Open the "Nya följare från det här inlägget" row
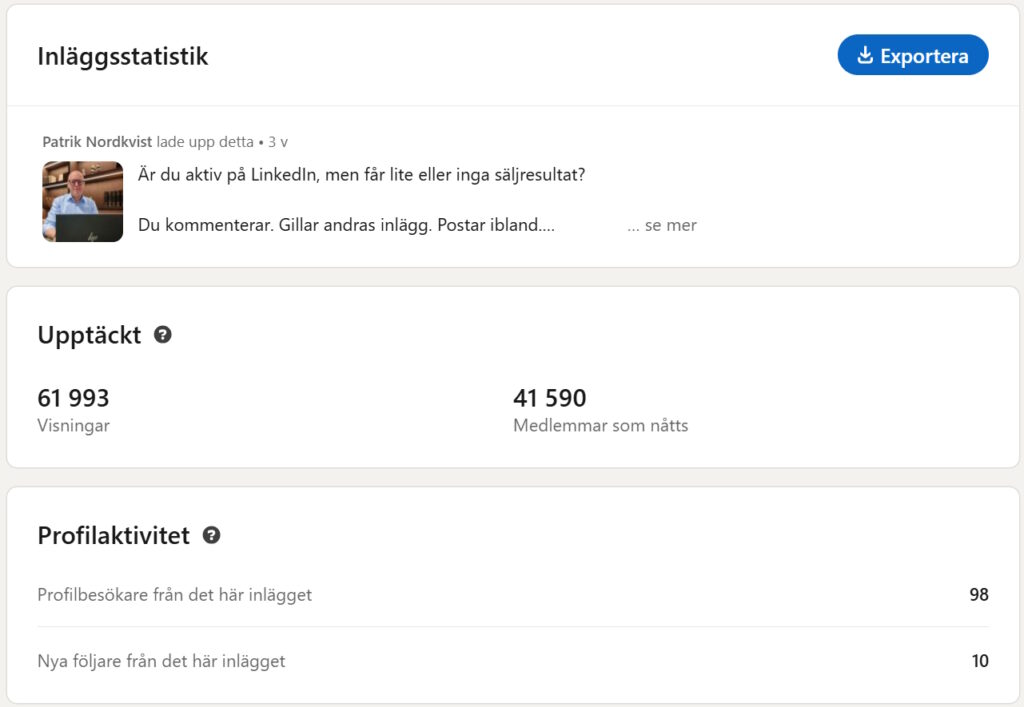The height and width of the screenshot is (707, 1024). pos(161,661)
